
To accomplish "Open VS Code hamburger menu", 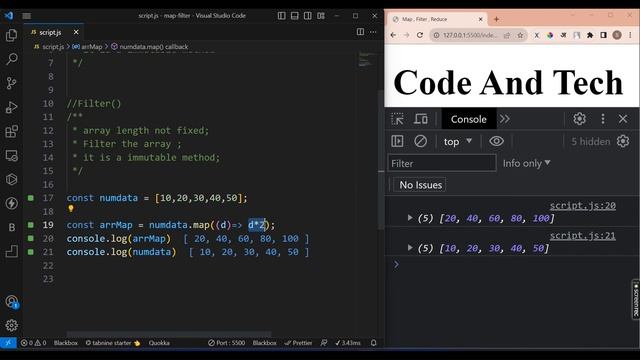I will (27, 16).
